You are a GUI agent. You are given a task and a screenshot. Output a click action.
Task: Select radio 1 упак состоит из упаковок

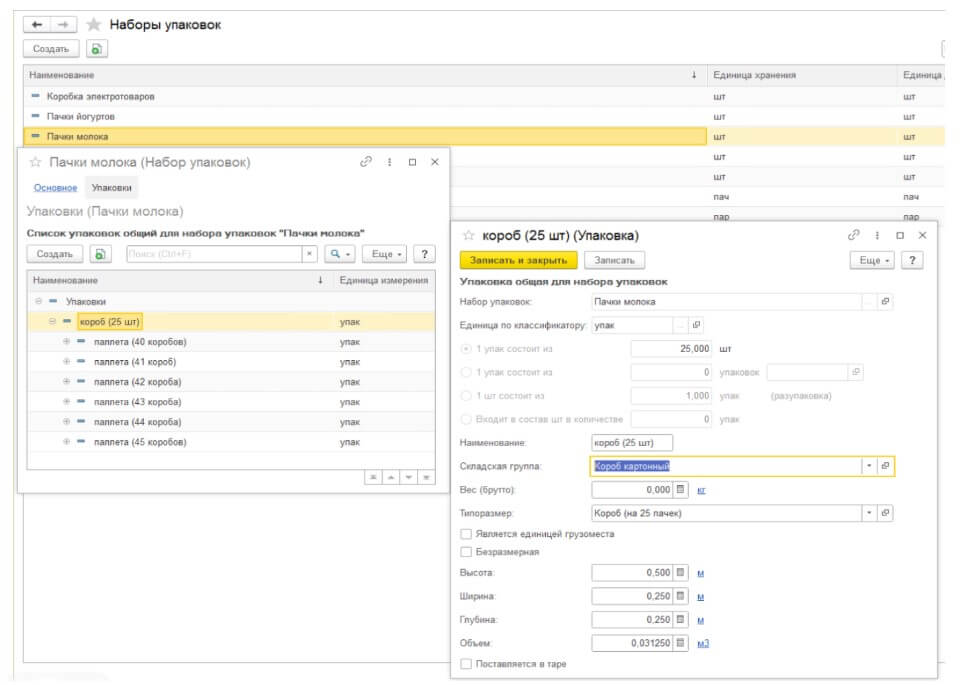pyautogui.click(x=465, y=372)
